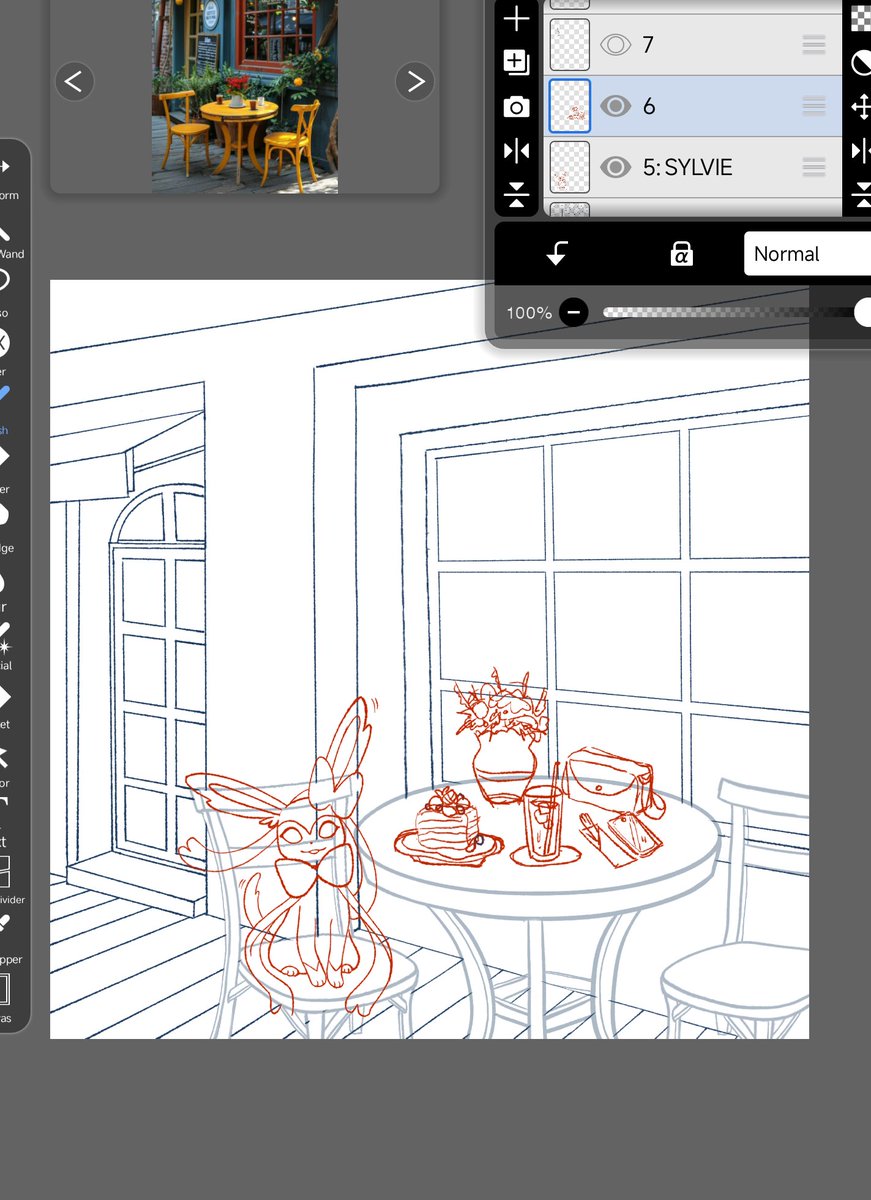Grab layer 7 reorder handle
Image resolution: width=871 pixels, height=1200 pixels.
814,45
